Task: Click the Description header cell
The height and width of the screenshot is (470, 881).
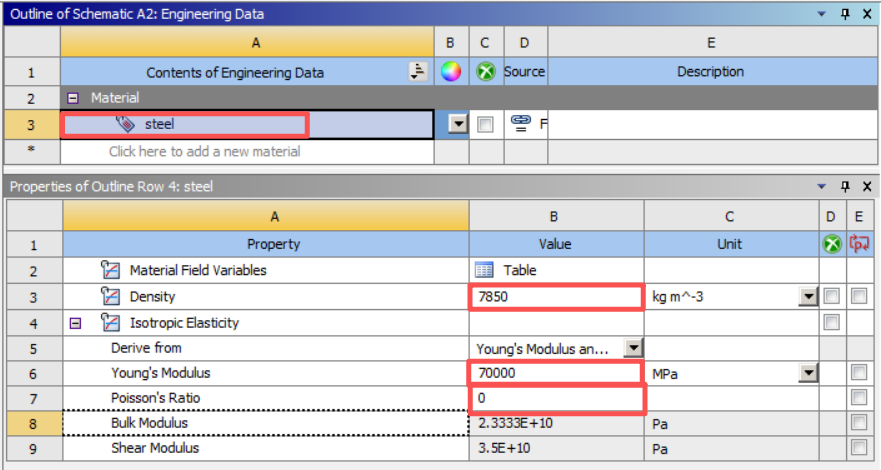Action: click(711, 71)
